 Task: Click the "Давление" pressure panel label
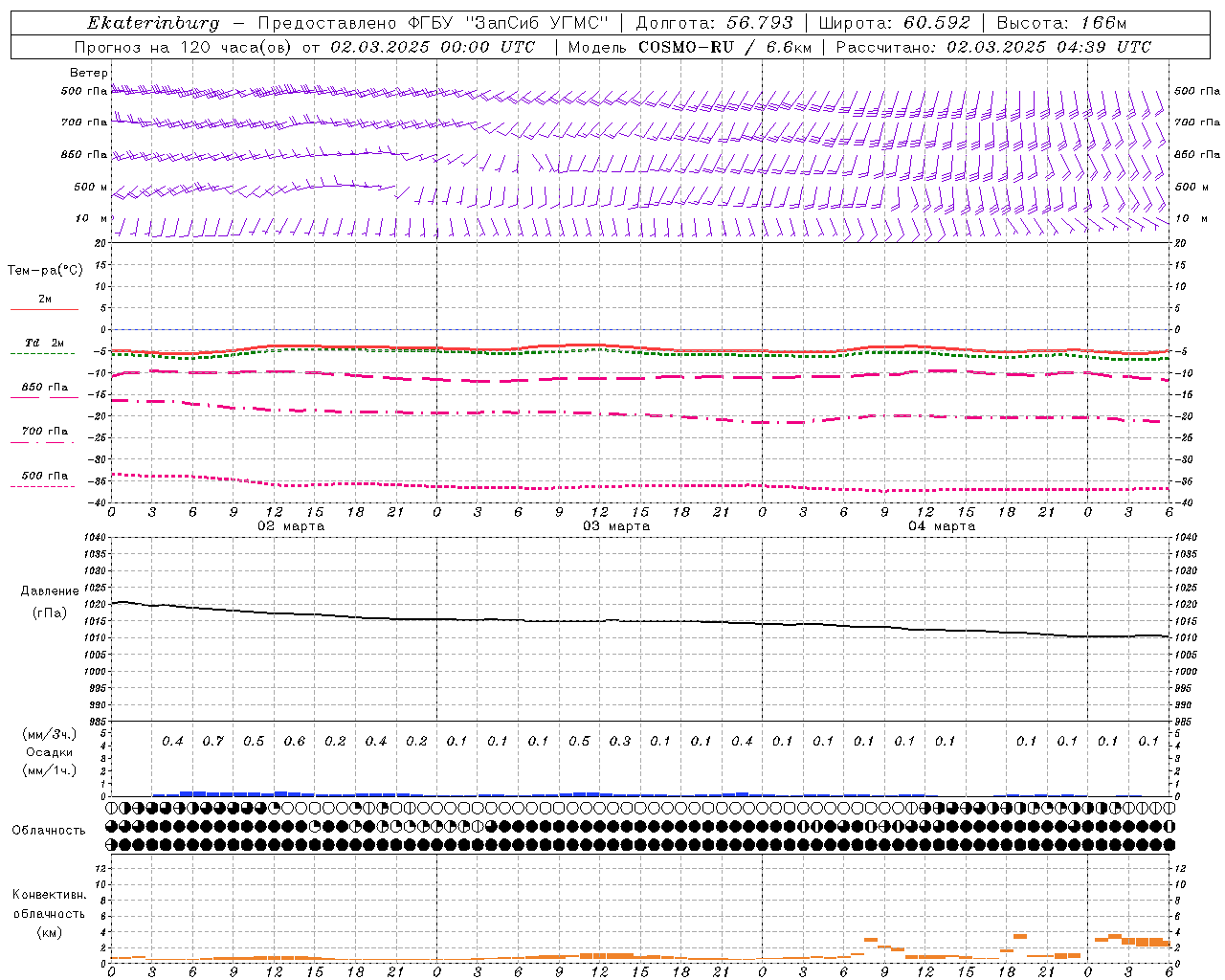click(x=50, y=591)
